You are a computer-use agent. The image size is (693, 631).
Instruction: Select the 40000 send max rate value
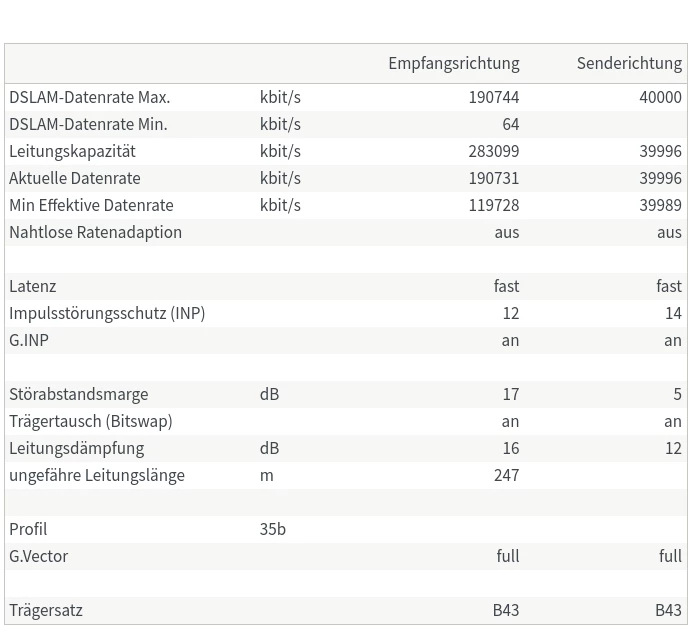click(660, 97)
